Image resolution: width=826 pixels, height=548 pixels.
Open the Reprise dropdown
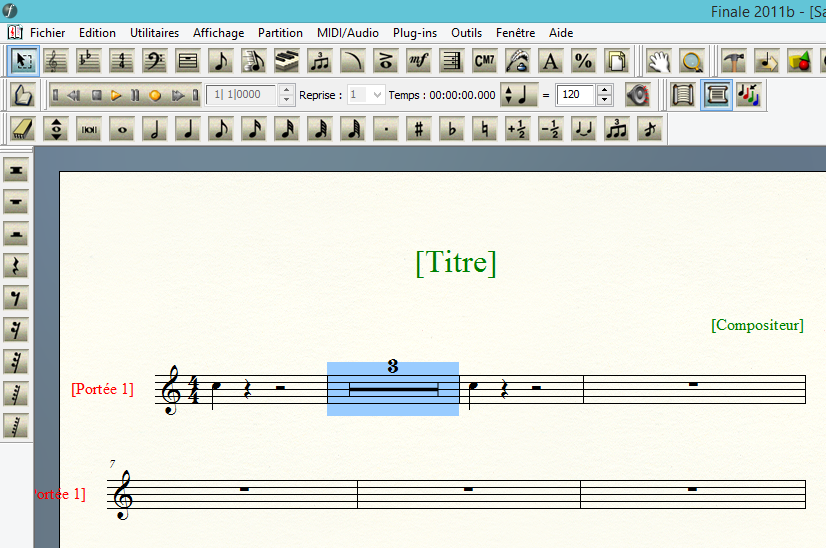point(376,95)
